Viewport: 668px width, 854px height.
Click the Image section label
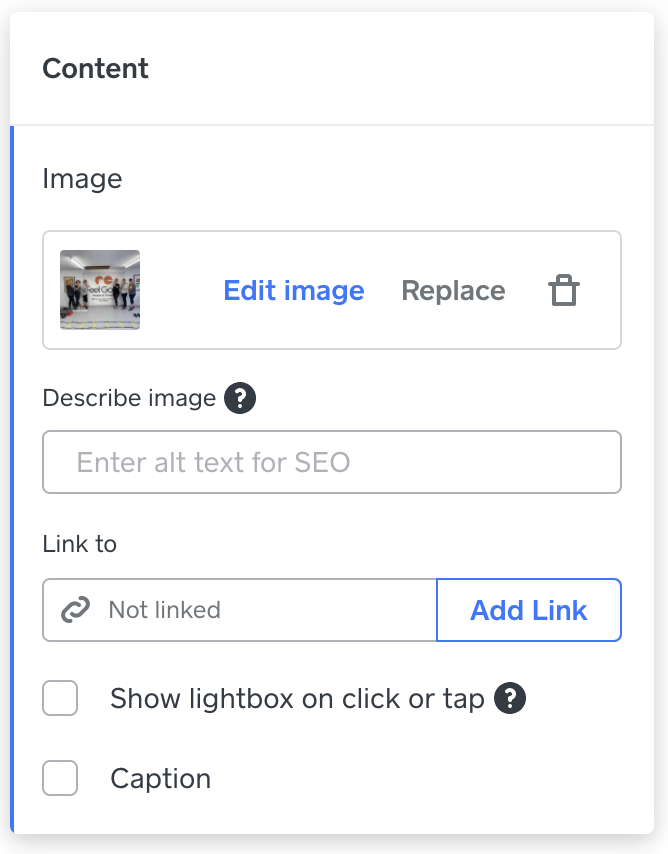(81, 178)
